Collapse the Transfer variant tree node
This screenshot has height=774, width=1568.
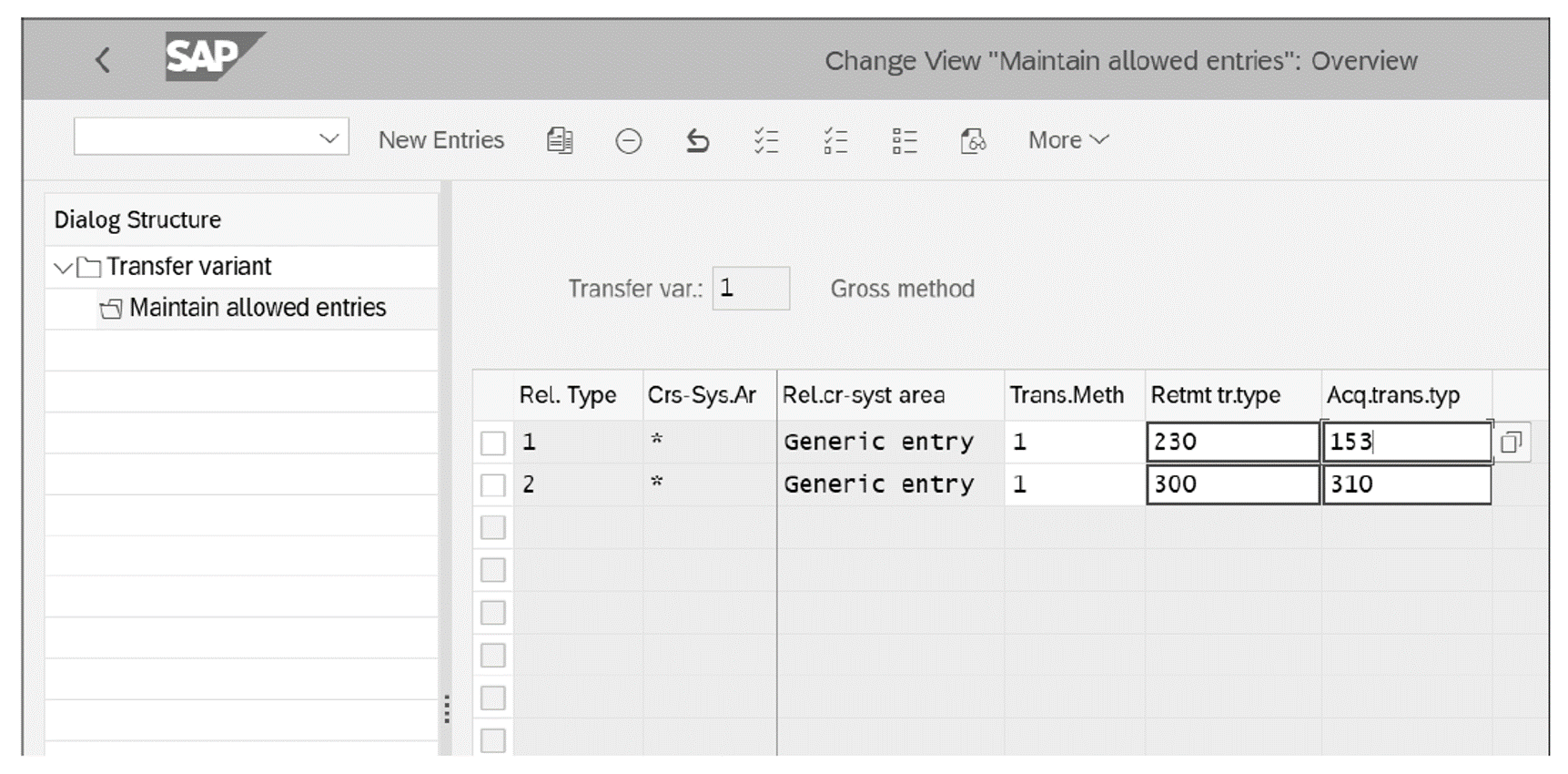click(x=62, y=266)
